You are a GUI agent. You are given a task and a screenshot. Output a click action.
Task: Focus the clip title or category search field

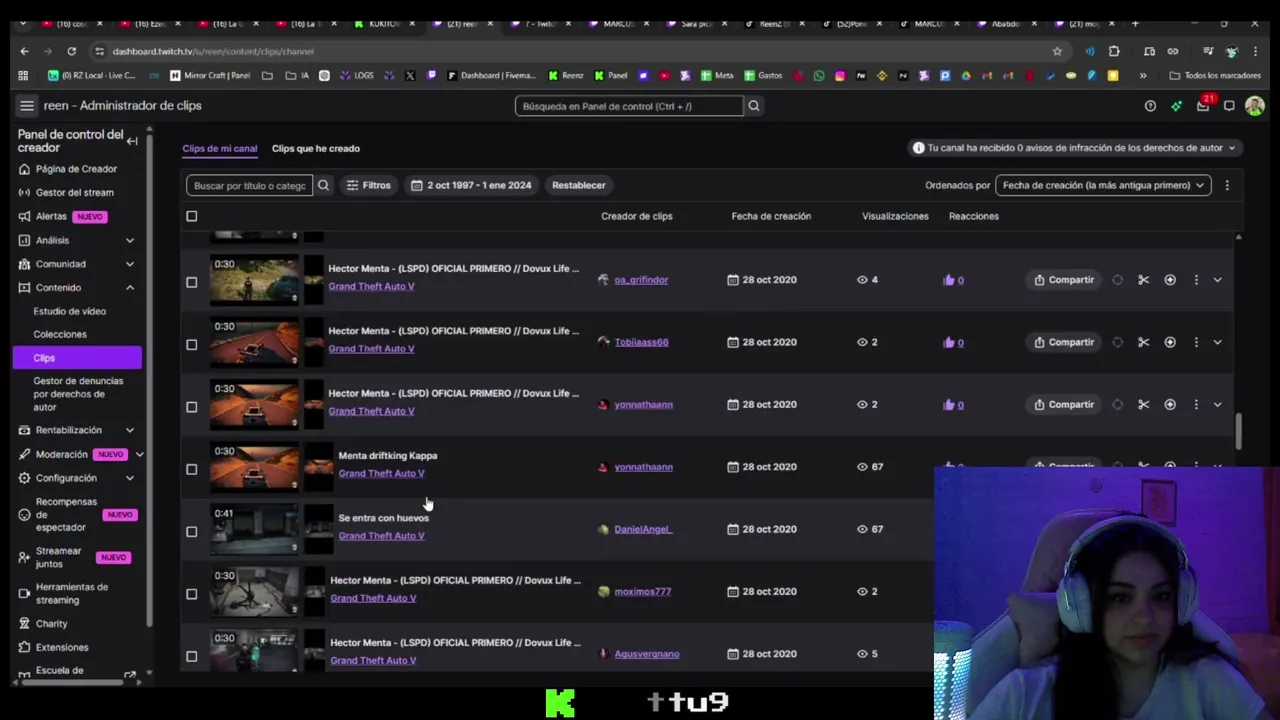250,185
